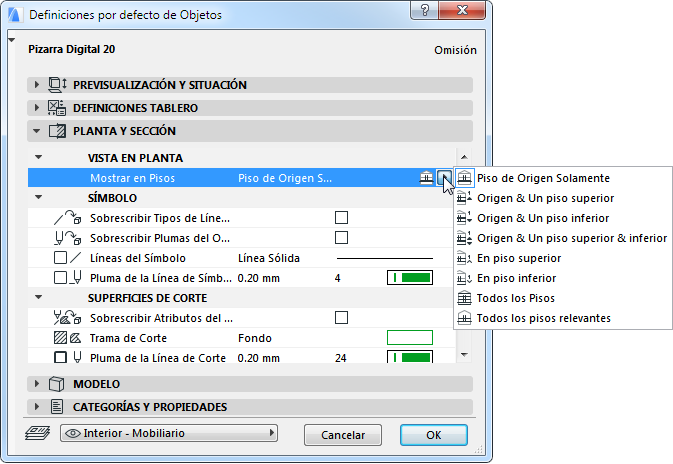The height and width of the screenshot is (464, 673).
Task: Select Piso de Origen Solamente option
Action: click(563, 178)
